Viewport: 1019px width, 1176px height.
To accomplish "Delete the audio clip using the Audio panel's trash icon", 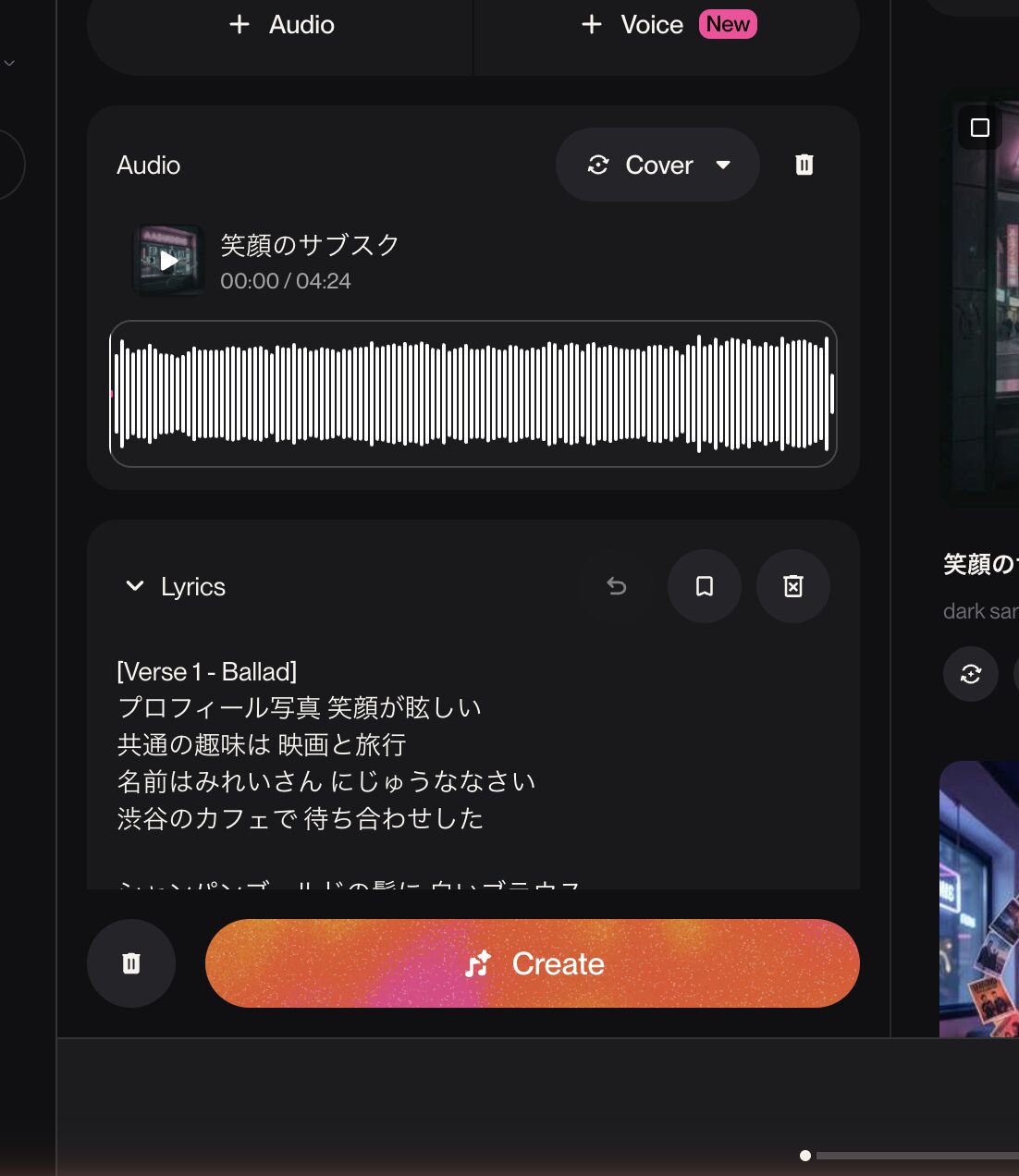I will click(x=804, y=165).
